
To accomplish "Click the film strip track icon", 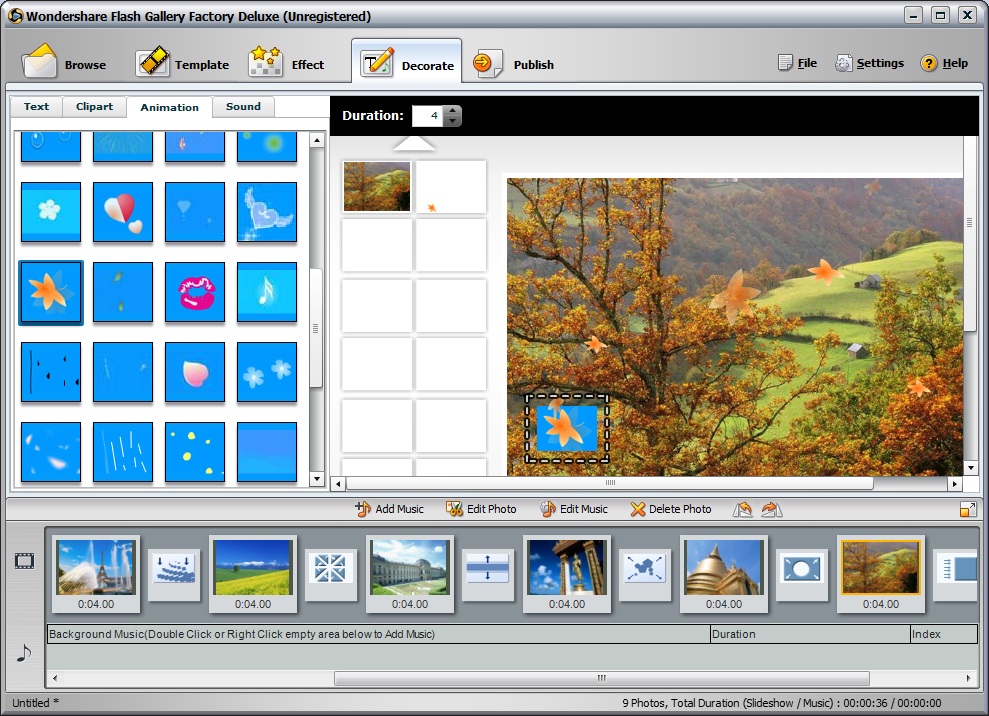I will [24, 563].
